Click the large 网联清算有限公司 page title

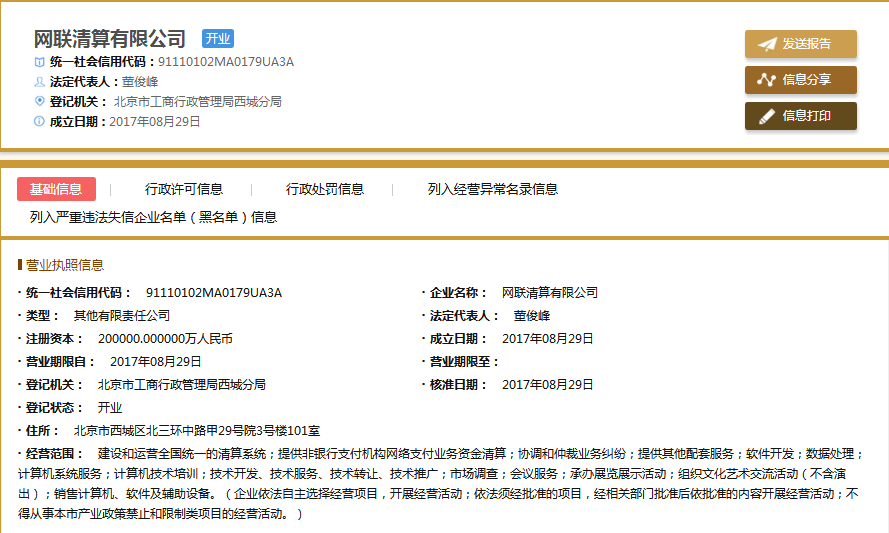(x=110, y=39)
